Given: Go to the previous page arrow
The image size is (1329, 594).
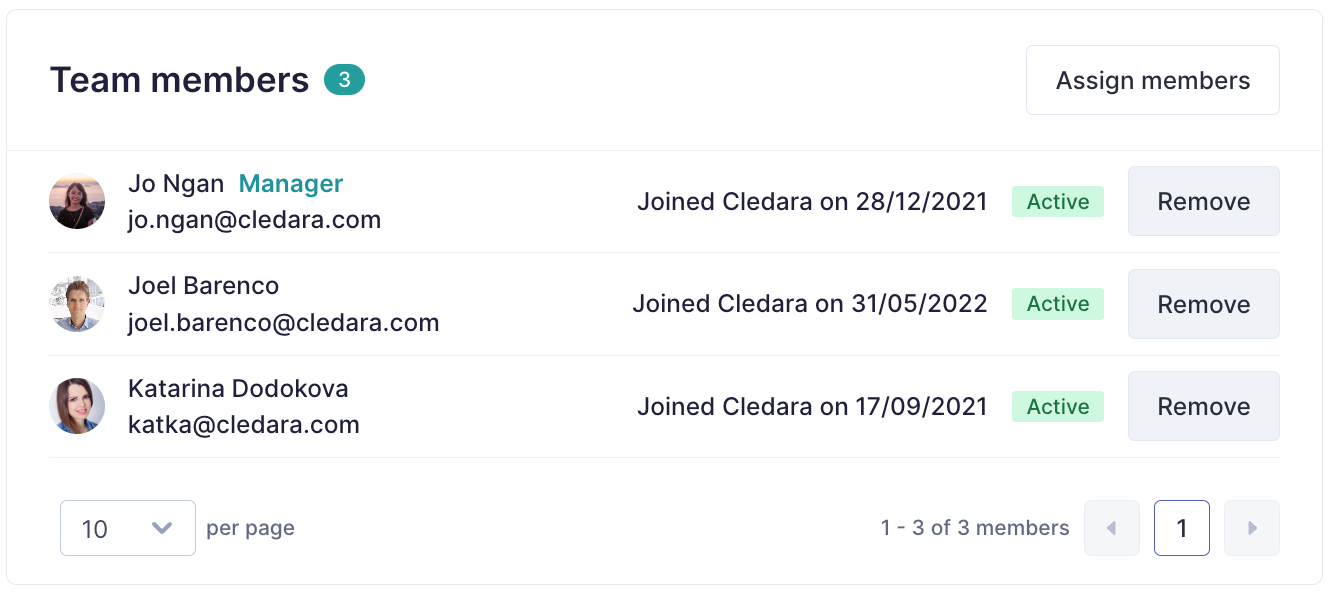Looking at the screenshot, I should pos(1111,528).
